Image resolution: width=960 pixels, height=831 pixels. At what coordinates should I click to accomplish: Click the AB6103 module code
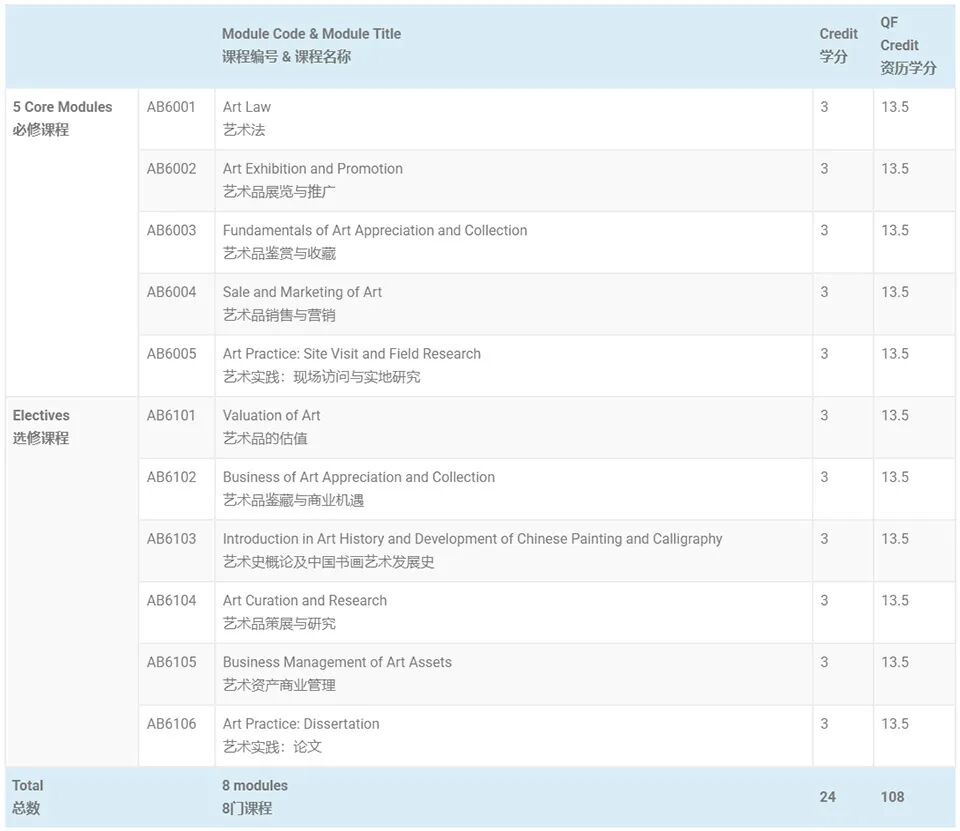(x=171, y=539)
